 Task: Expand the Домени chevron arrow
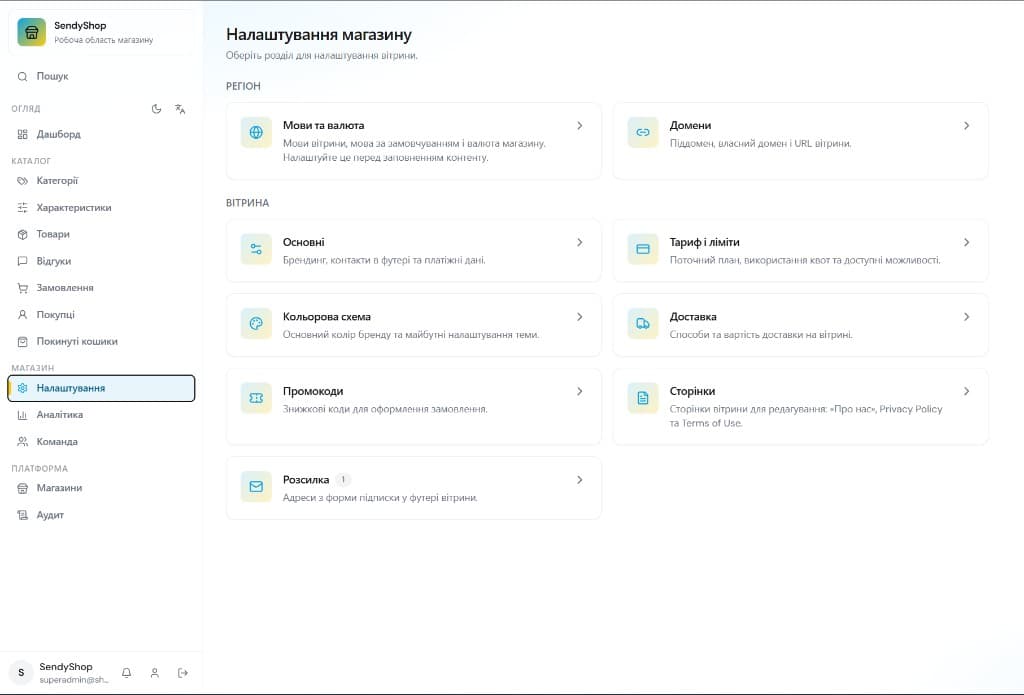coord(967,125)
